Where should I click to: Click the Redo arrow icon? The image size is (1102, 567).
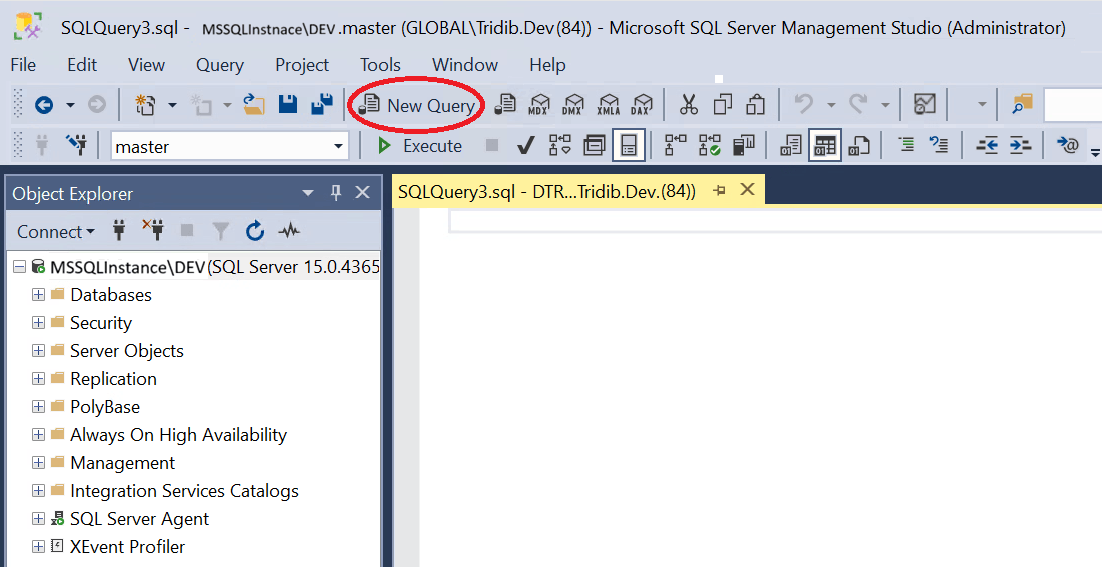[858, 105]
